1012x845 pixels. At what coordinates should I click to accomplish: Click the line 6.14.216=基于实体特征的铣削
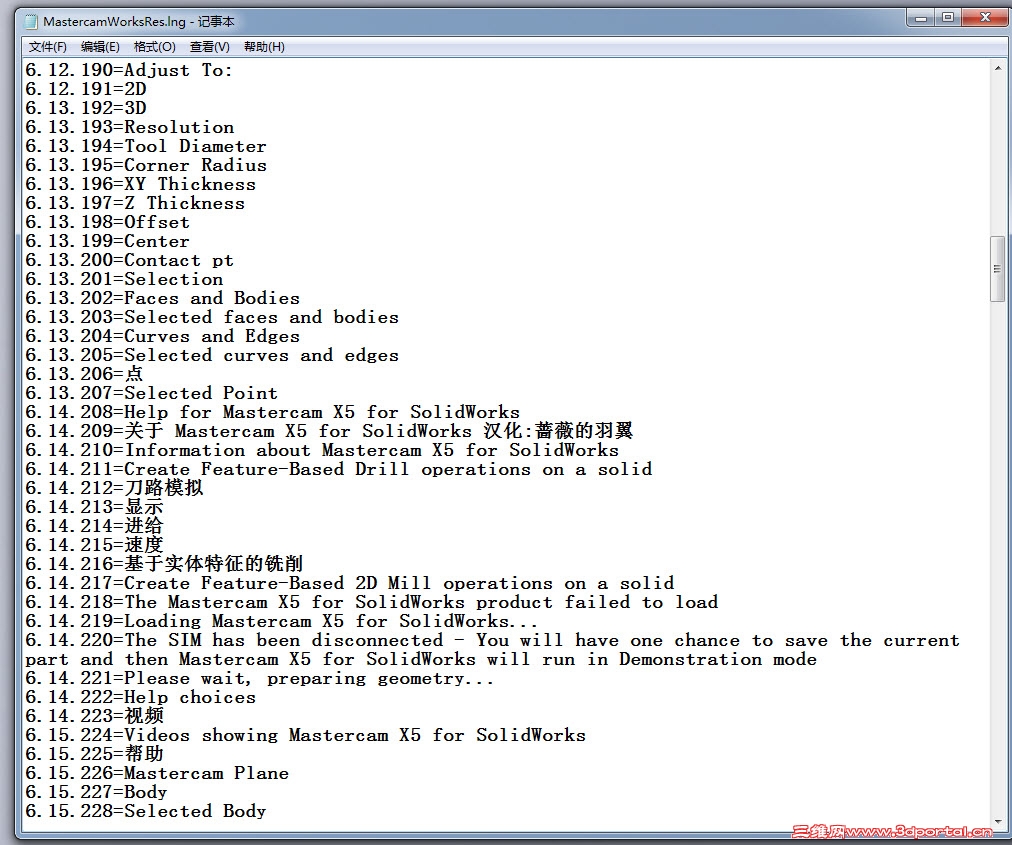point(165,564)
